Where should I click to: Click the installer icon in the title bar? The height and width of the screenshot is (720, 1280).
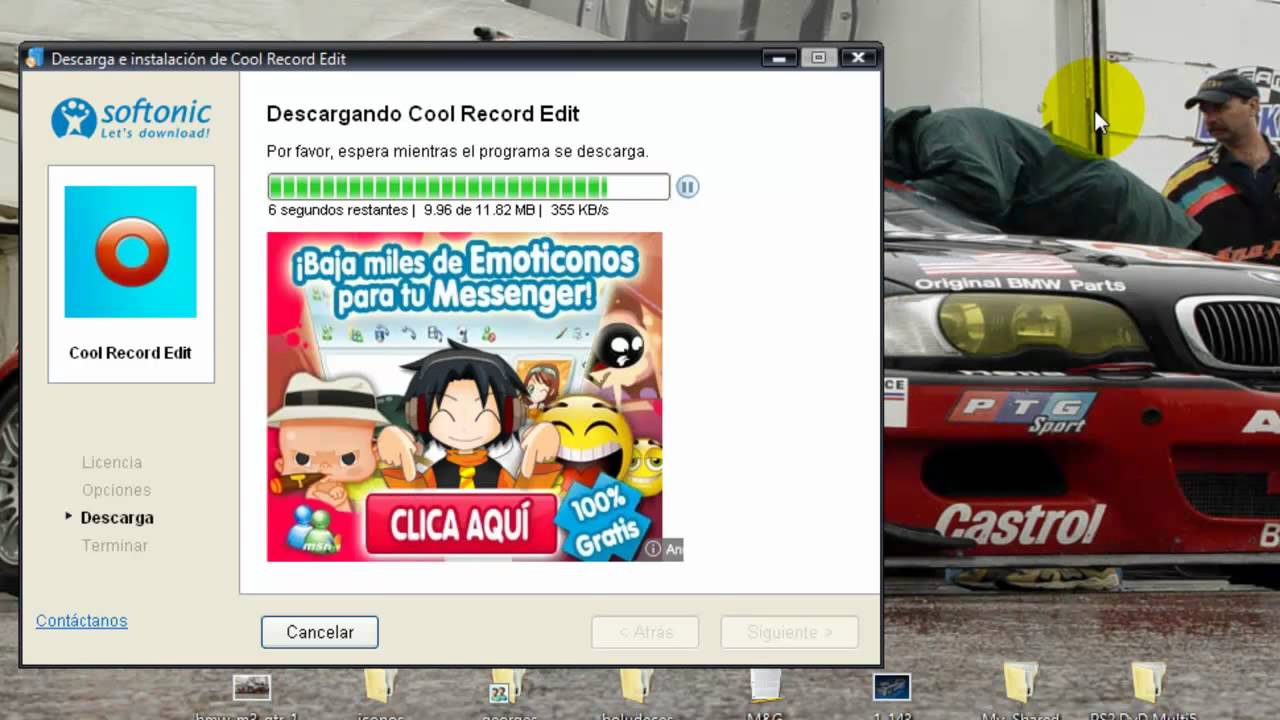(35, 58)
